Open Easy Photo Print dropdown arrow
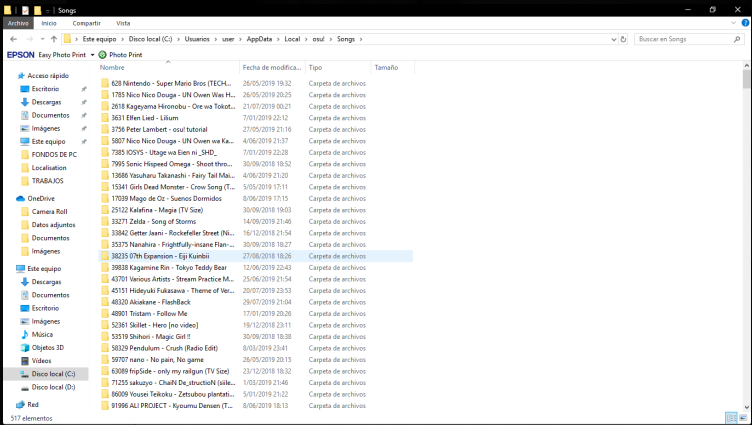Image resolution: width=752 pixels, height=425 pixels. 93,55
